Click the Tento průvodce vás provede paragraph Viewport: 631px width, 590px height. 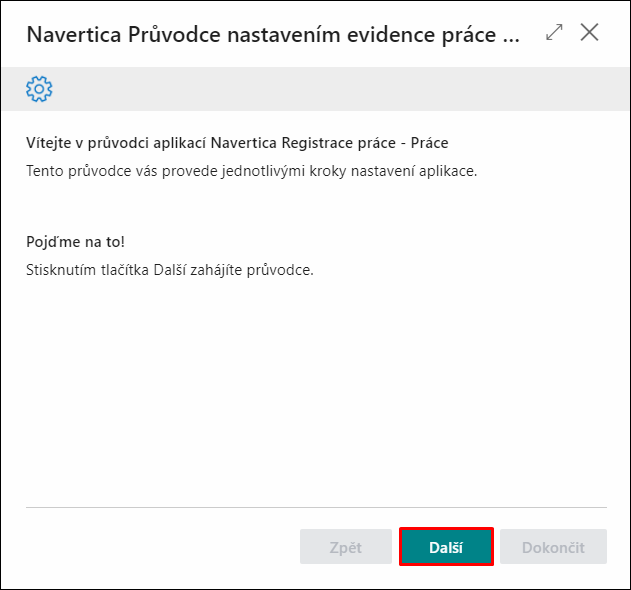pos(252,171)
